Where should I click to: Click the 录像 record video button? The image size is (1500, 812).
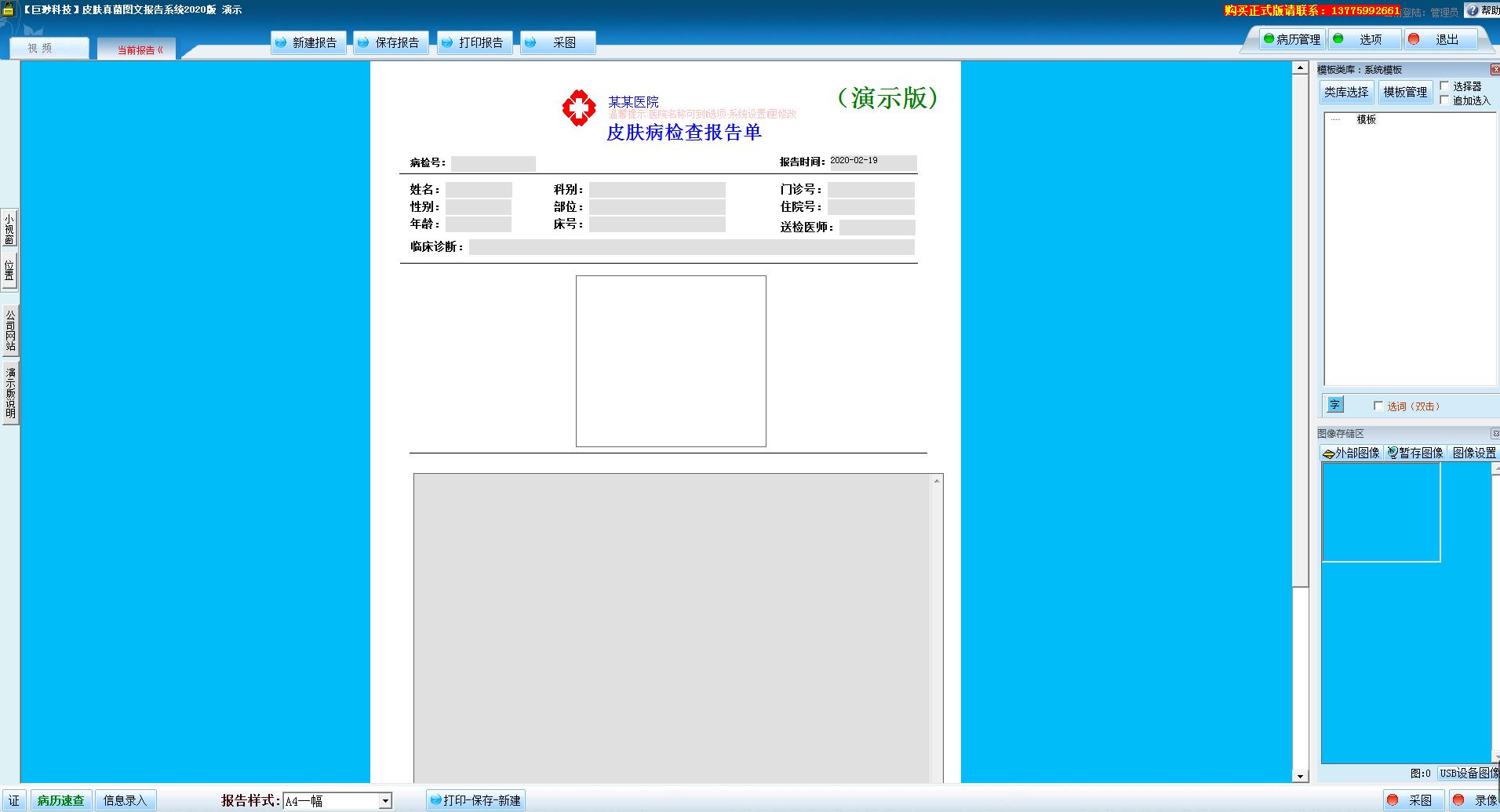[1476, 800]
